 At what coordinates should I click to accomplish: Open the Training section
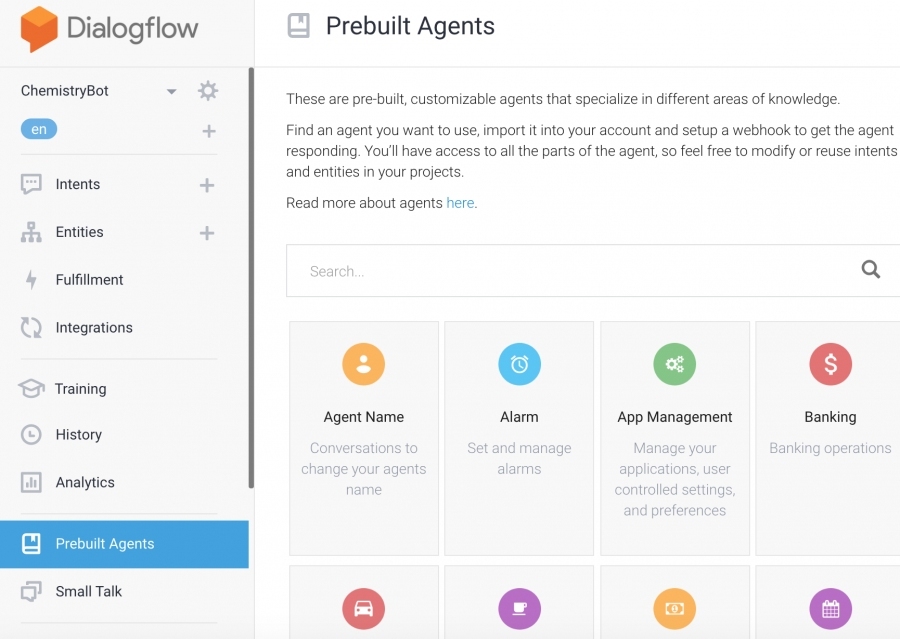pyautogui.click(x=80, y=389)
